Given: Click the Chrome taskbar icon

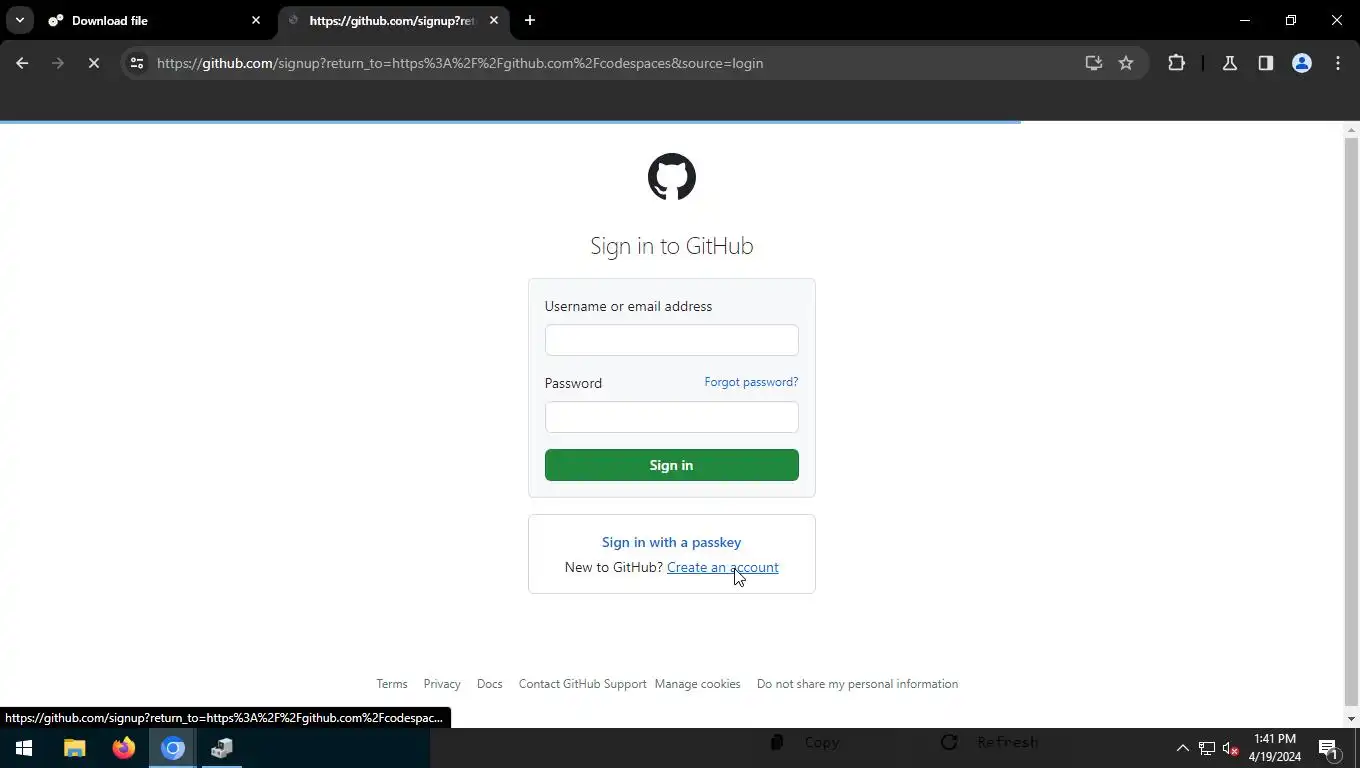Looking at the screenshot, I should pyautogui.click(x=173, y=748).
